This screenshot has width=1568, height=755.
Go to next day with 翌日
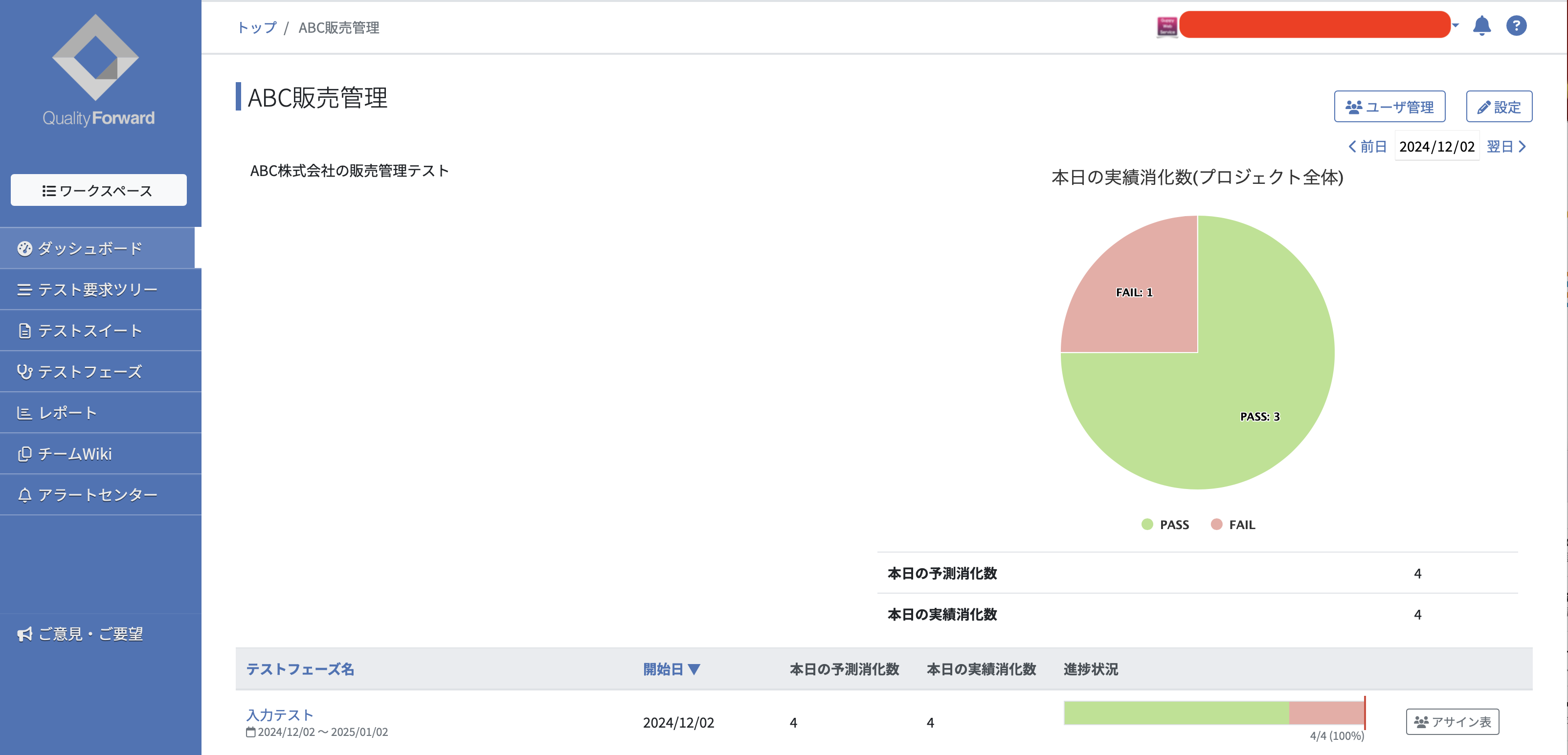coord(1506,147)
